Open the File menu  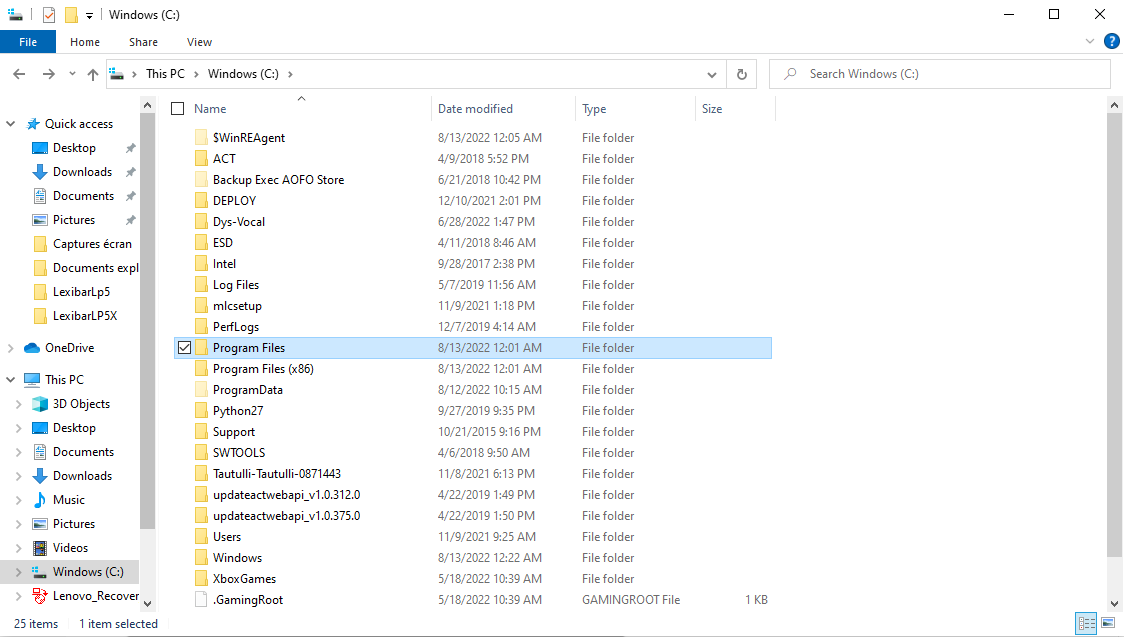click(x=28, y=42)
